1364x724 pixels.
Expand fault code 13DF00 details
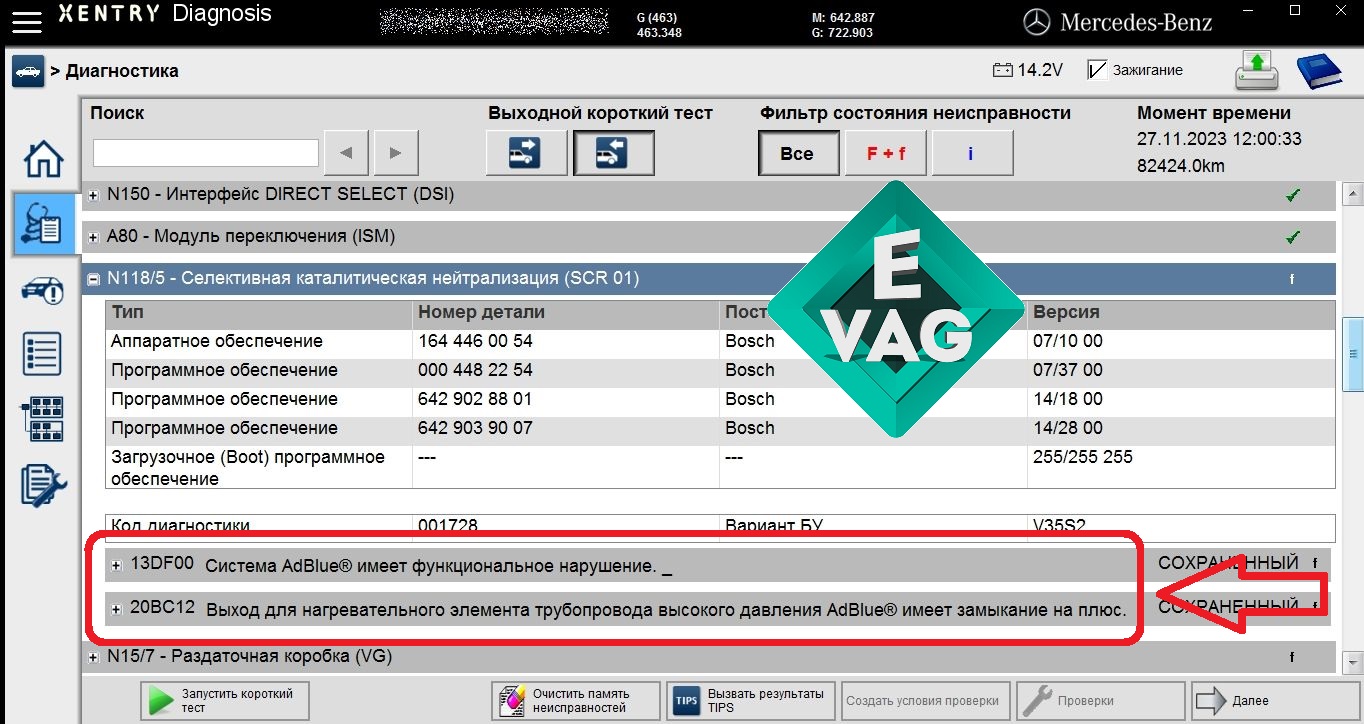pyautogui.click(x=116, y=566)
